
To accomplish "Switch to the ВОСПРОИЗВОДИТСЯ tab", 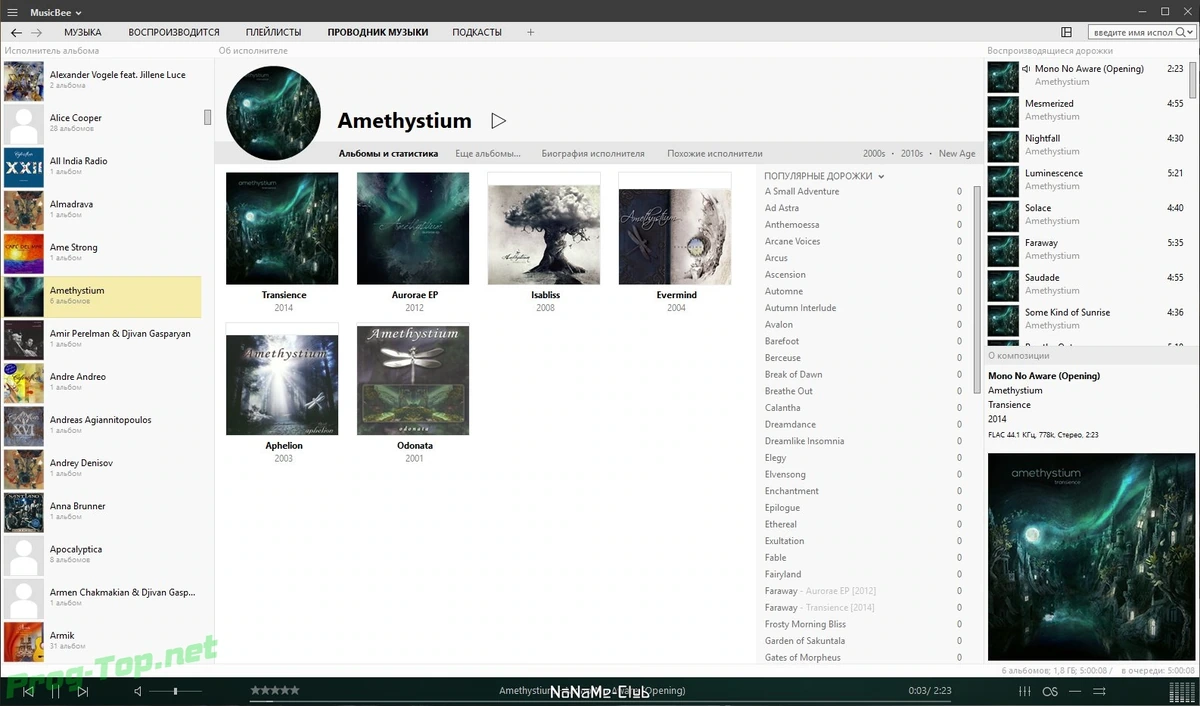I will click(x=174, y=32).
